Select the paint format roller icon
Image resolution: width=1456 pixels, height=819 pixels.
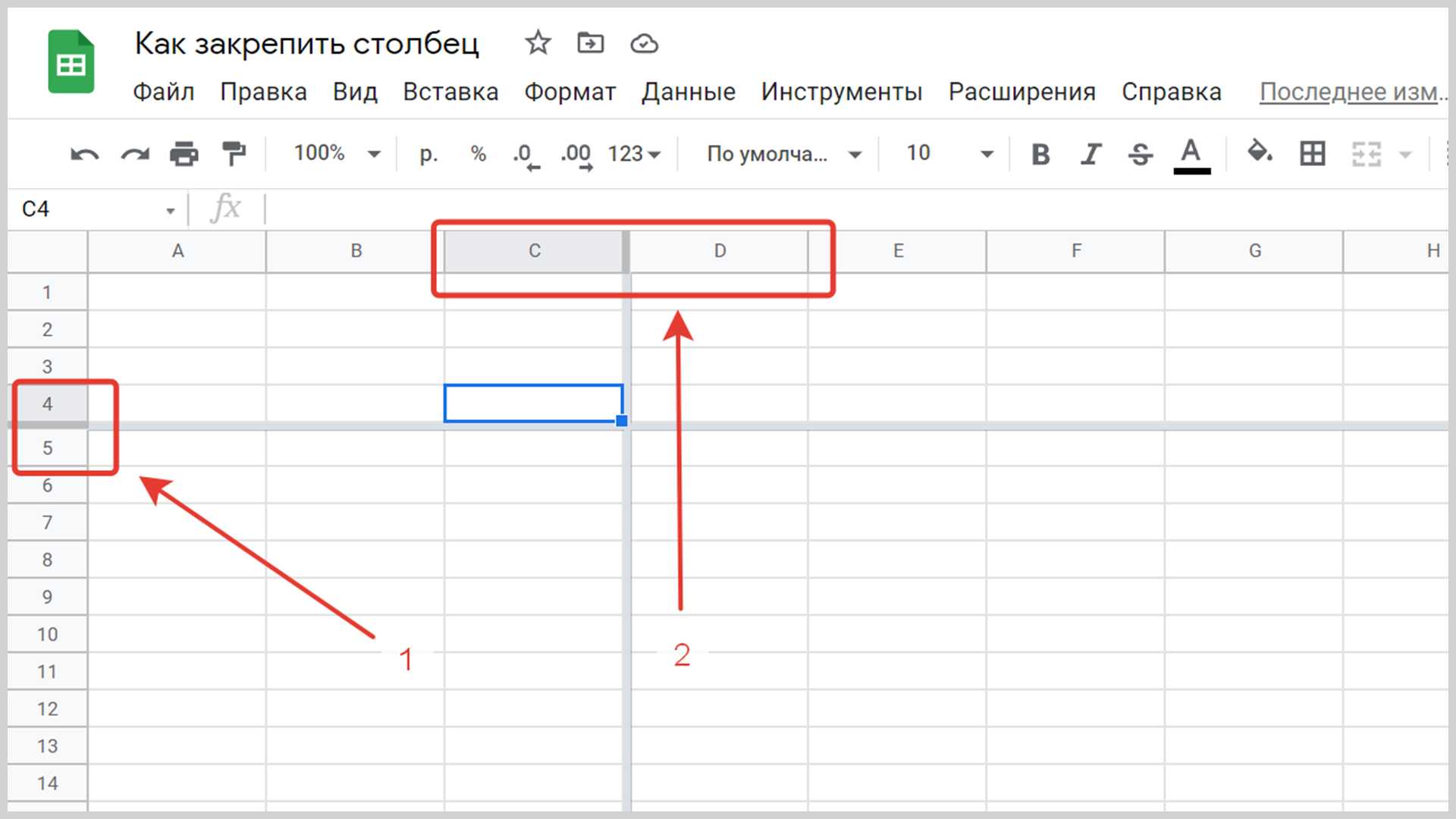[x=234, y=154]
